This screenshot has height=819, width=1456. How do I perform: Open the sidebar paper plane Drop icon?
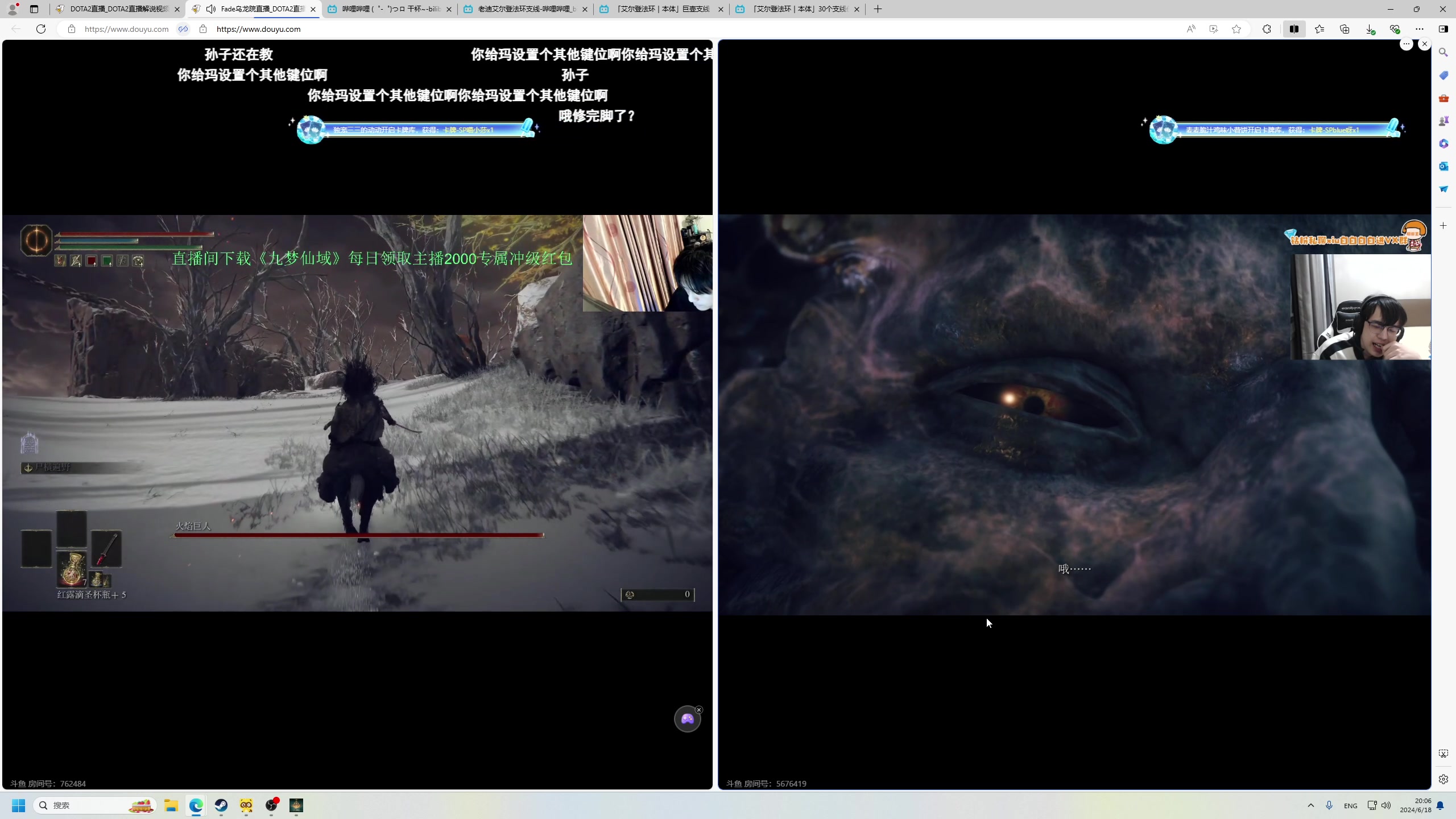tap(1443, 189)
